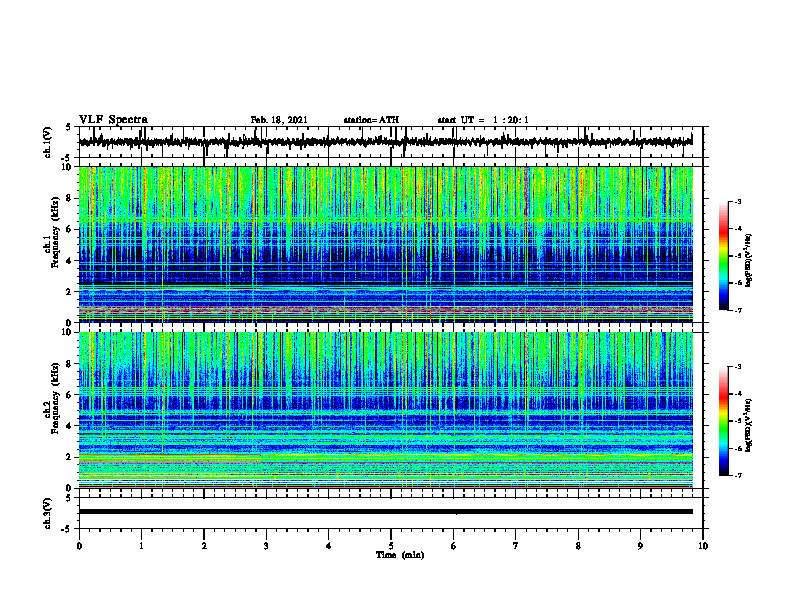Click the ch.2 frequency tick label "2"
The height and width of the screenshot is (612, 792).
[x=70, y=457]
